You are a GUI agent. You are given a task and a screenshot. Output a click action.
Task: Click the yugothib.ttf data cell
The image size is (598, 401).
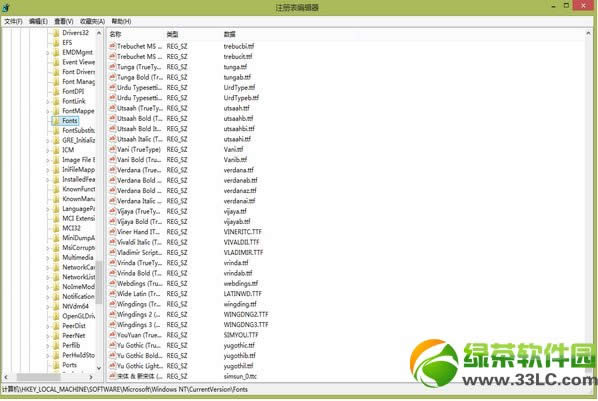240,355
